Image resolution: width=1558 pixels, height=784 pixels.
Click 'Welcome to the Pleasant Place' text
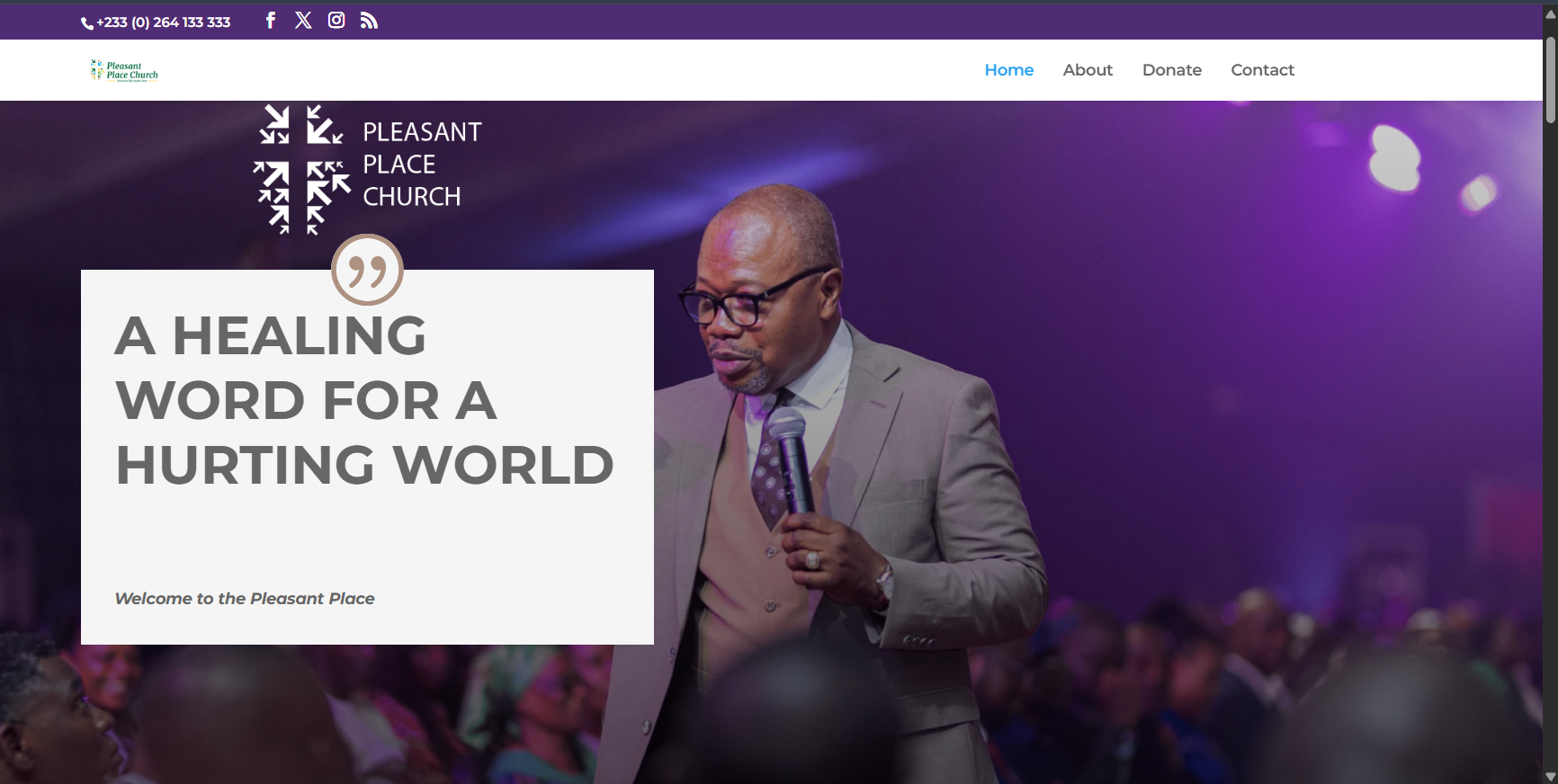pyautogui.click(x=245, y=599)
